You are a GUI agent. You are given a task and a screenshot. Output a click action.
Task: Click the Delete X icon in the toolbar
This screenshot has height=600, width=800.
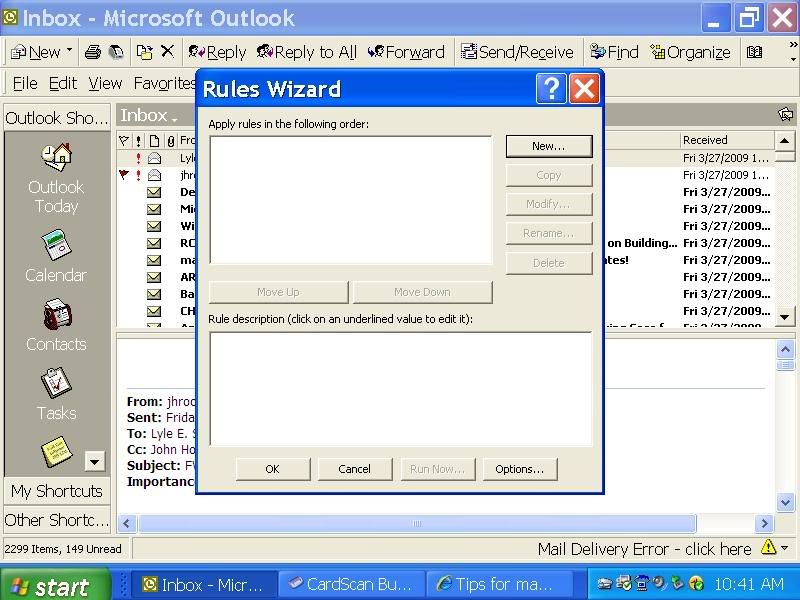(x=167, y=52)
